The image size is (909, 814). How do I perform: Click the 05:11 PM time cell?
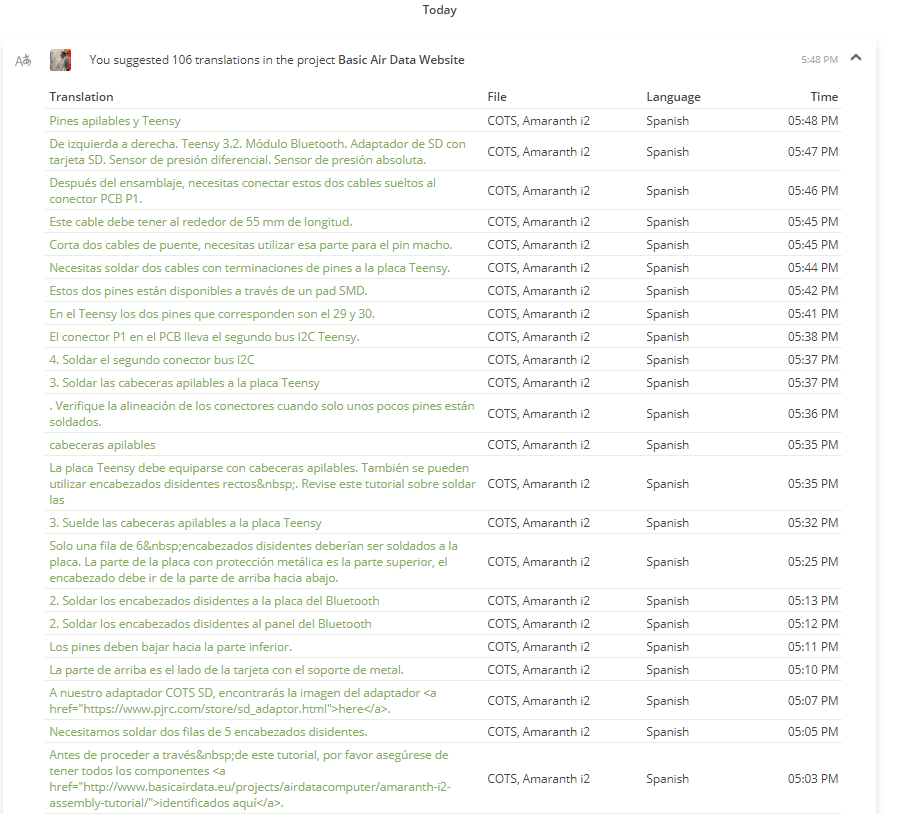[813, 646]
